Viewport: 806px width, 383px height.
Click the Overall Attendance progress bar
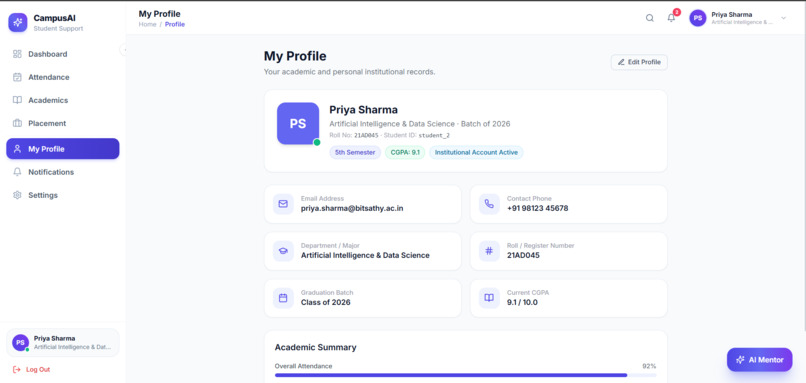pyautogui.click(x=465, y=375)
